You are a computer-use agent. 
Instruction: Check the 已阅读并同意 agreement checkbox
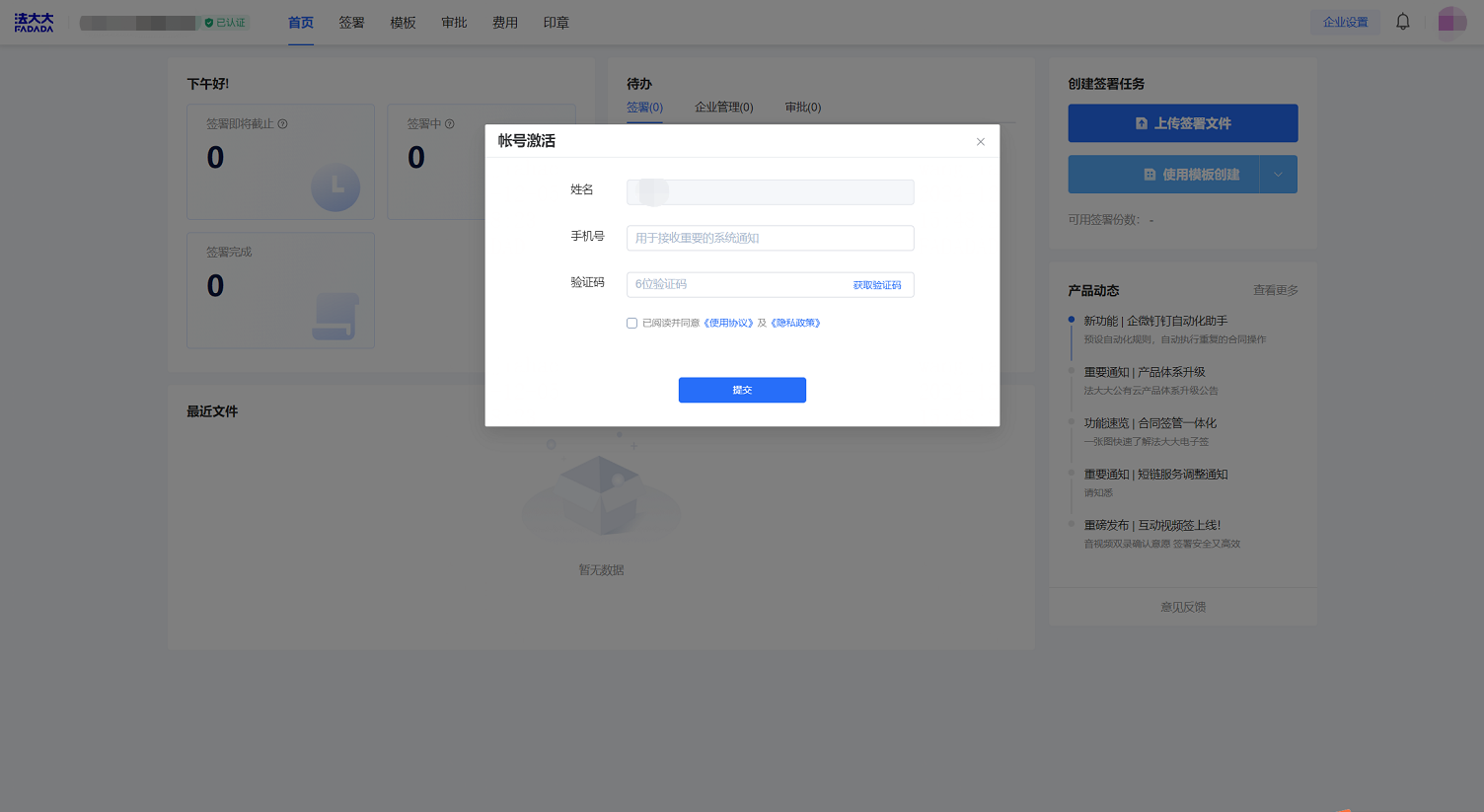(631, 323)
